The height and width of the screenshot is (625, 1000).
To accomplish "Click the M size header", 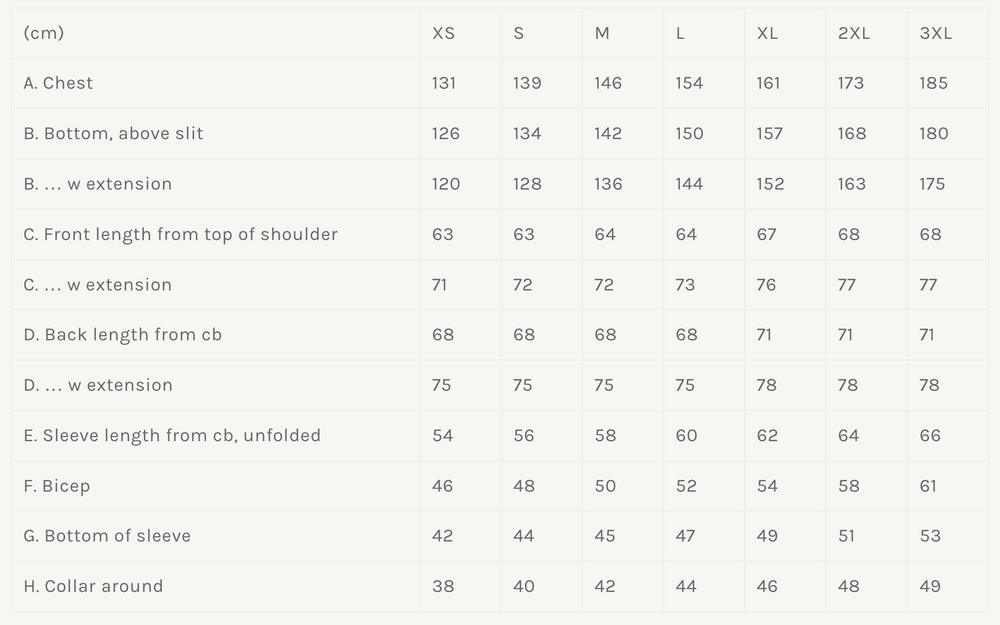I will 602,33.
